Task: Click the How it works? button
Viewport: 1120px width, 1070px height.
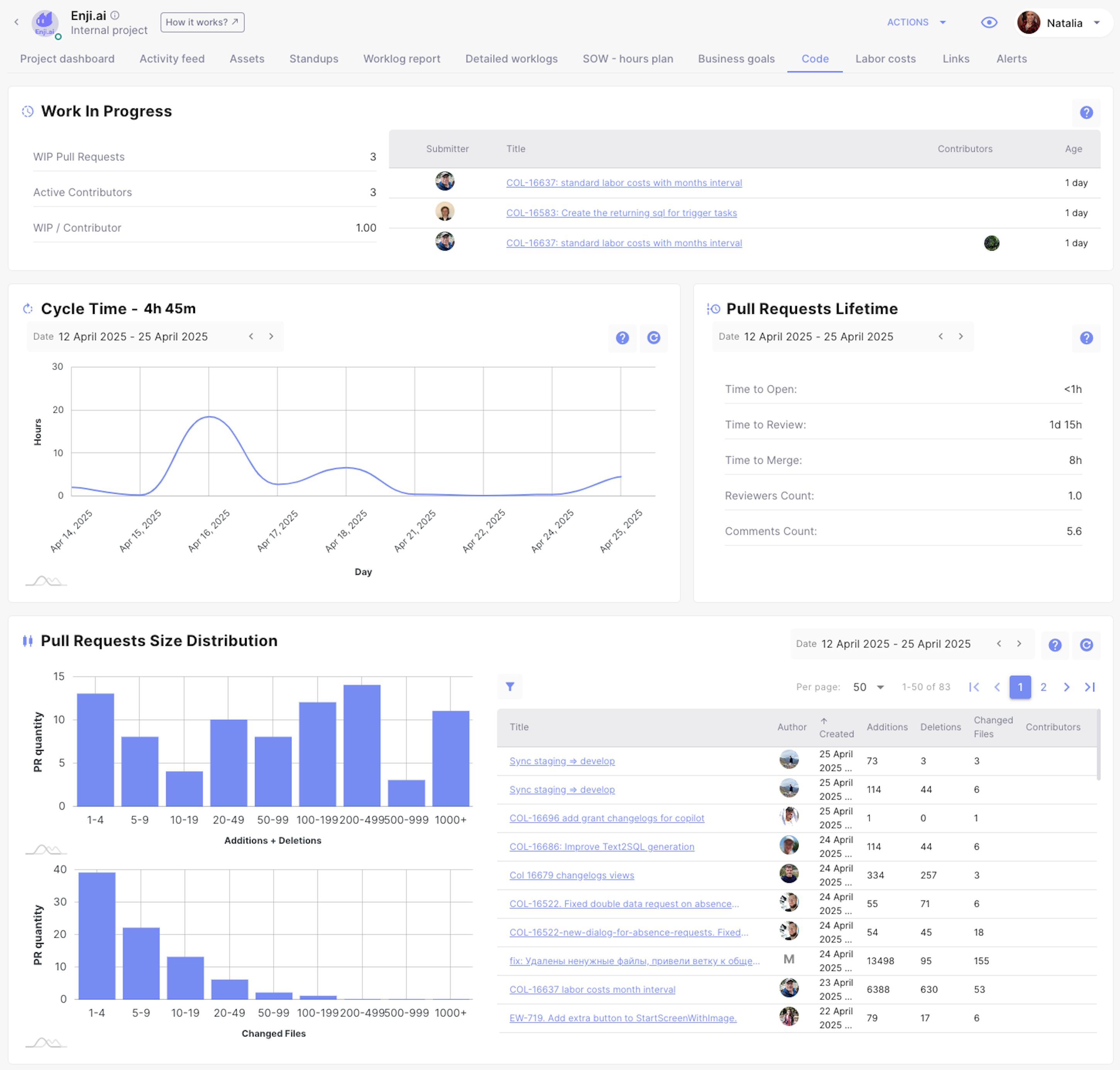Action: coord(202,22)
